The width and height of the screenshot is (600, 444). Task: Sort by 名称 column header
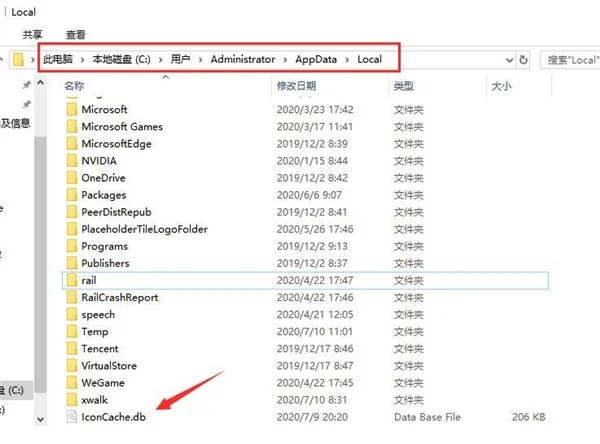tap(74, 86)
